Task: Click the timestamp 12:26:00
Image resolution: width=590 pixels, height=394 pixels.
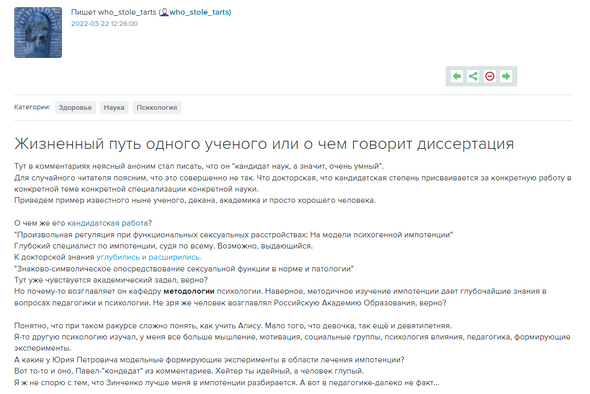Action: click(x=124, y=24)
